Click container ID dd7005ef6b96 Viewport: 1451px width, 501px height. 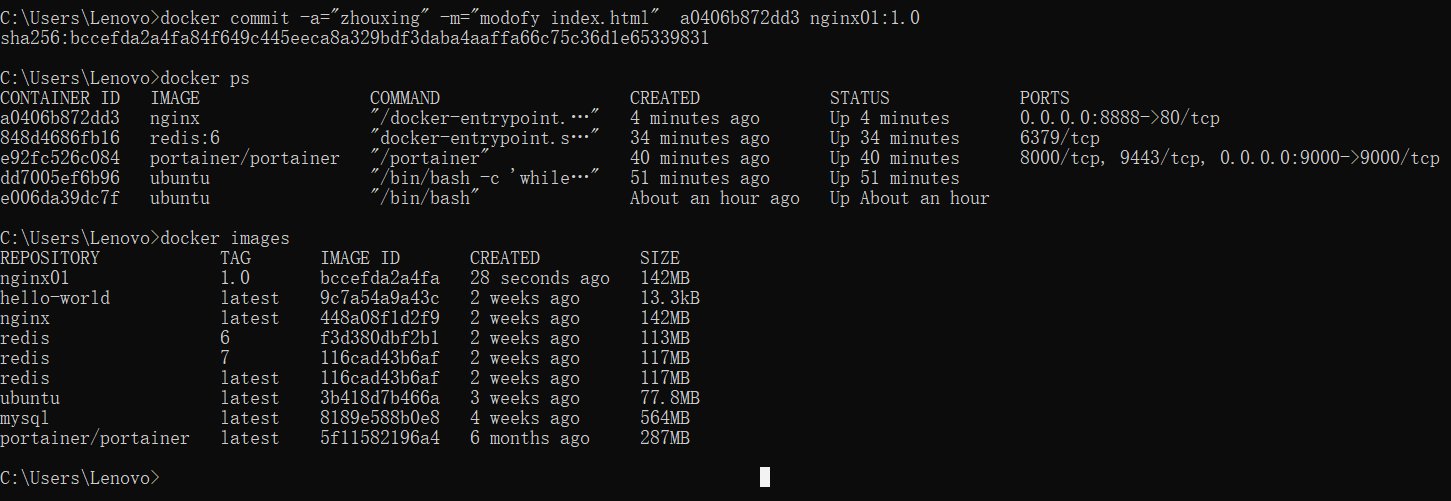[60, 178]
